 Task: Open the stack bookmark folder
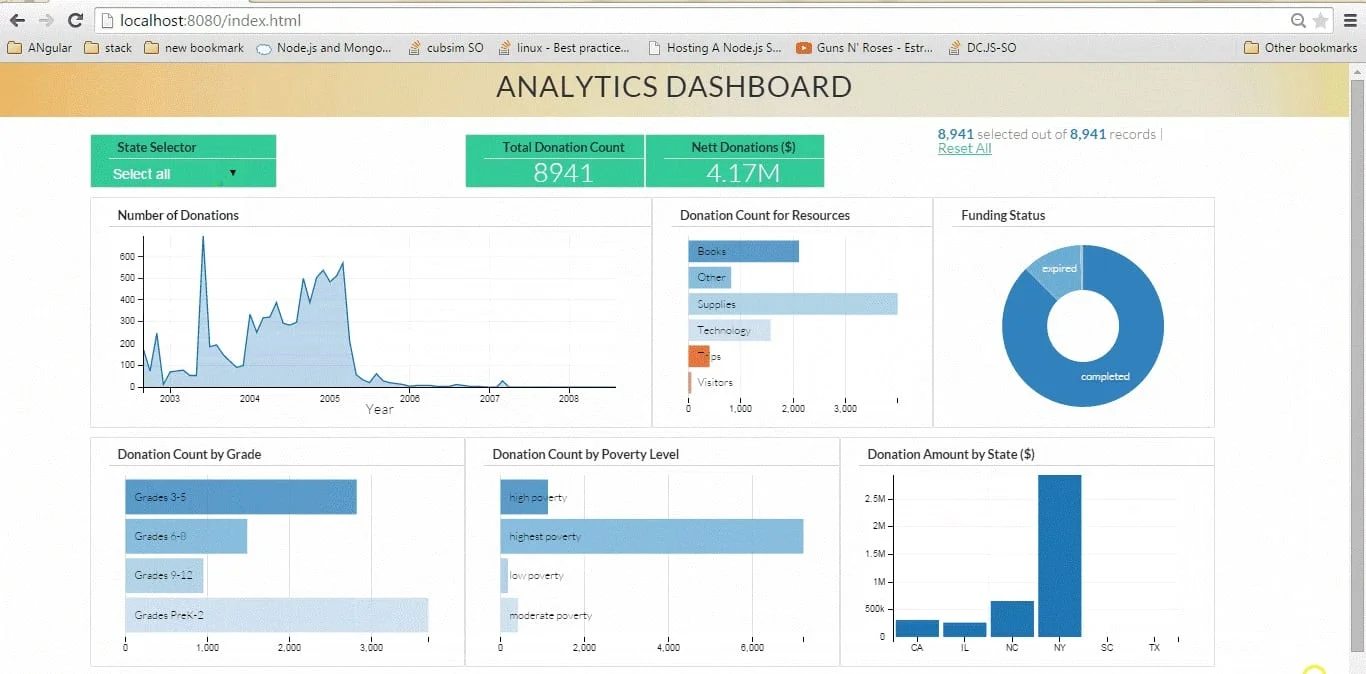coord(108,47)
